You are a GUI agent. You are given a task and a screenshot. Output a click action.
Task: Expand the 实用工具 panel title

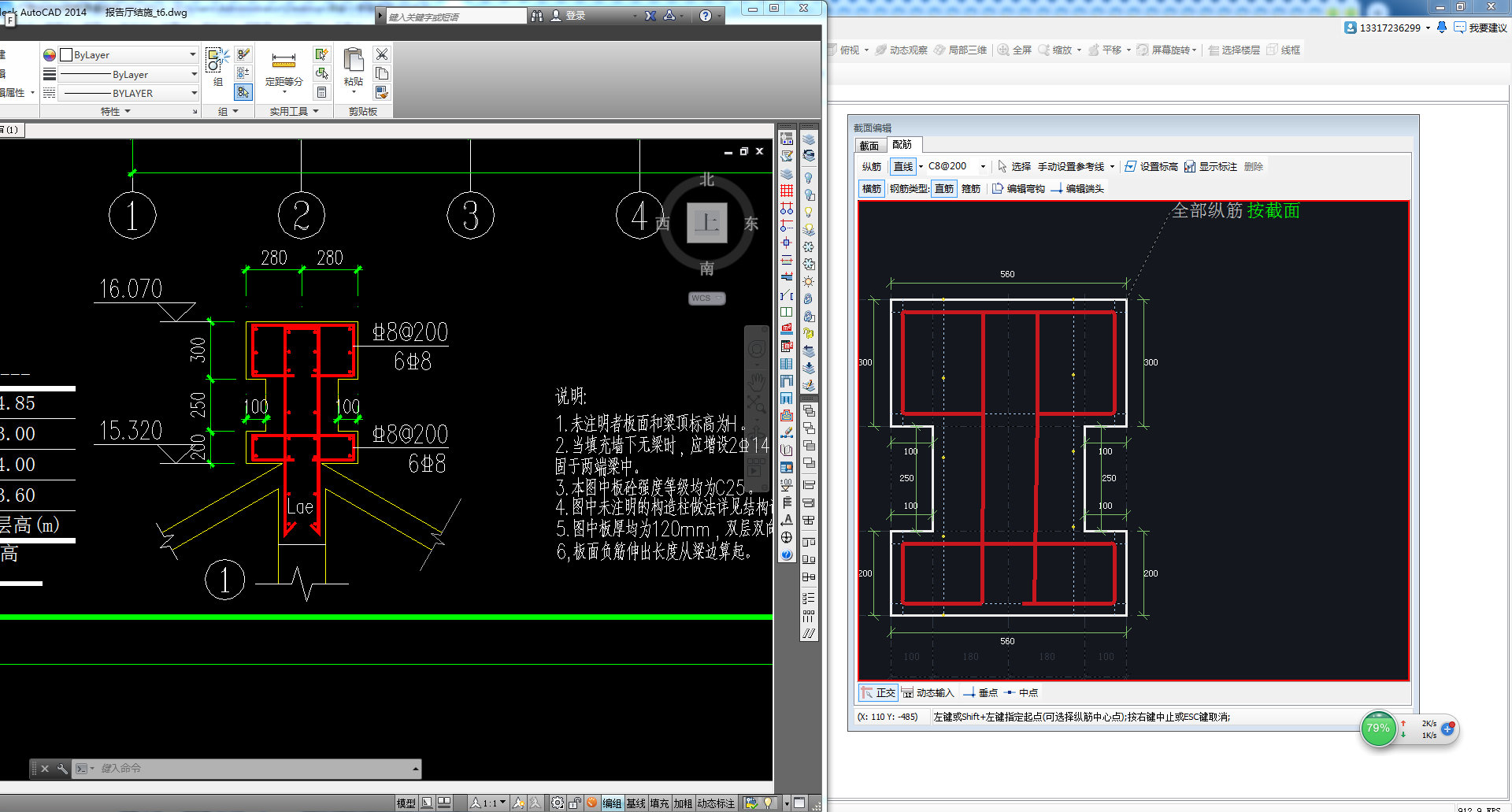point(294,112)
